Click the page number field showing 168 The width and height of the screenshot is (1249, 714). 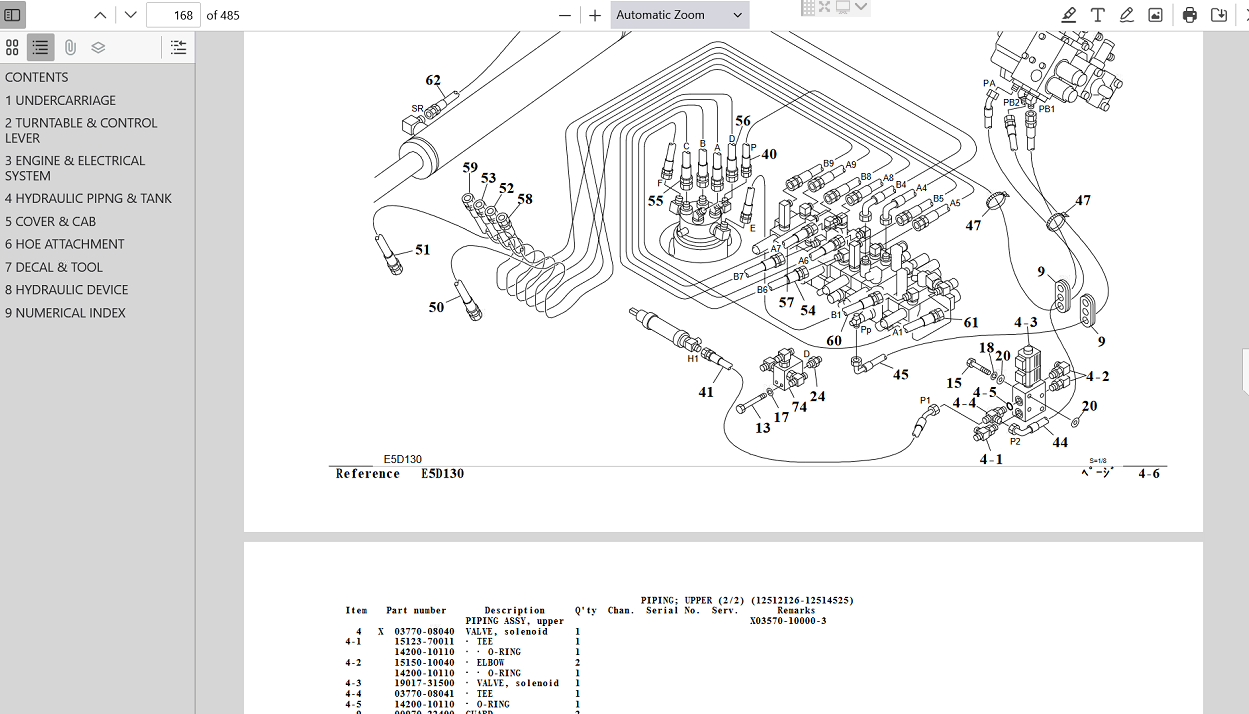tap(172, 15)
